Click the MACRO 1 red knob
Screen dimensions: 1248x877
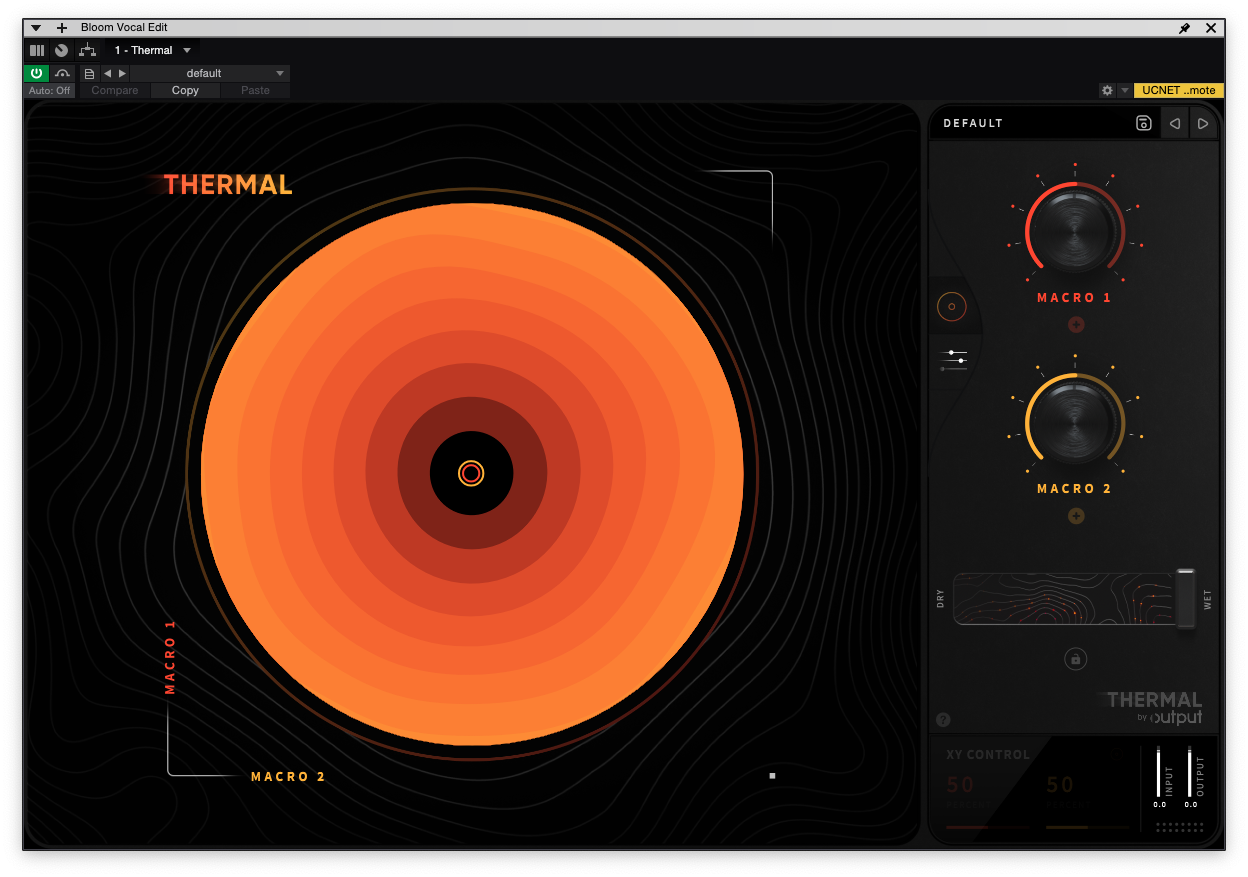1075,230
